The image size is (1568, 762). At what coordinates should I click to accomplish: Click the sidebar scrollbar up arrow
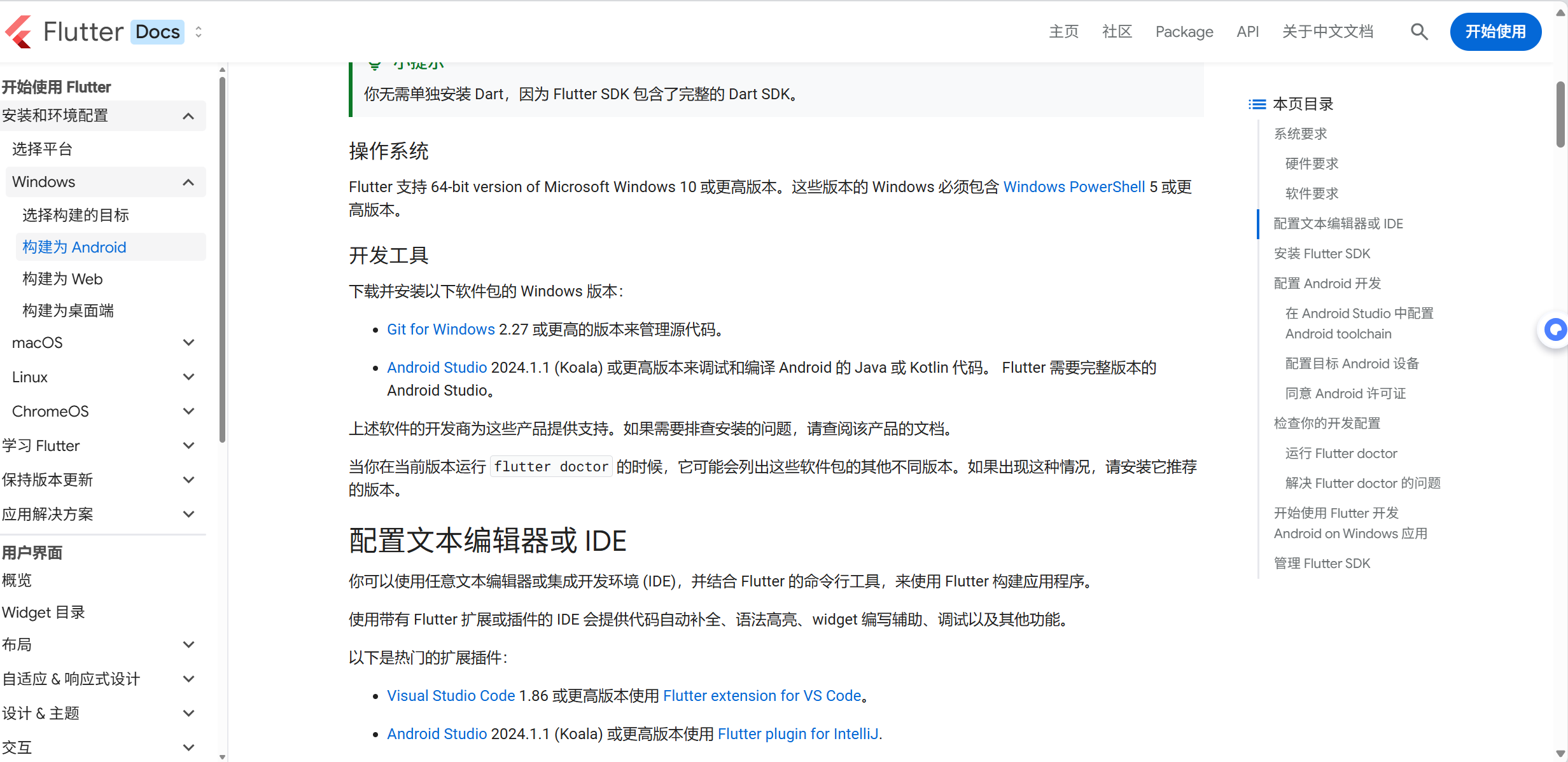[x=222, y=69]
